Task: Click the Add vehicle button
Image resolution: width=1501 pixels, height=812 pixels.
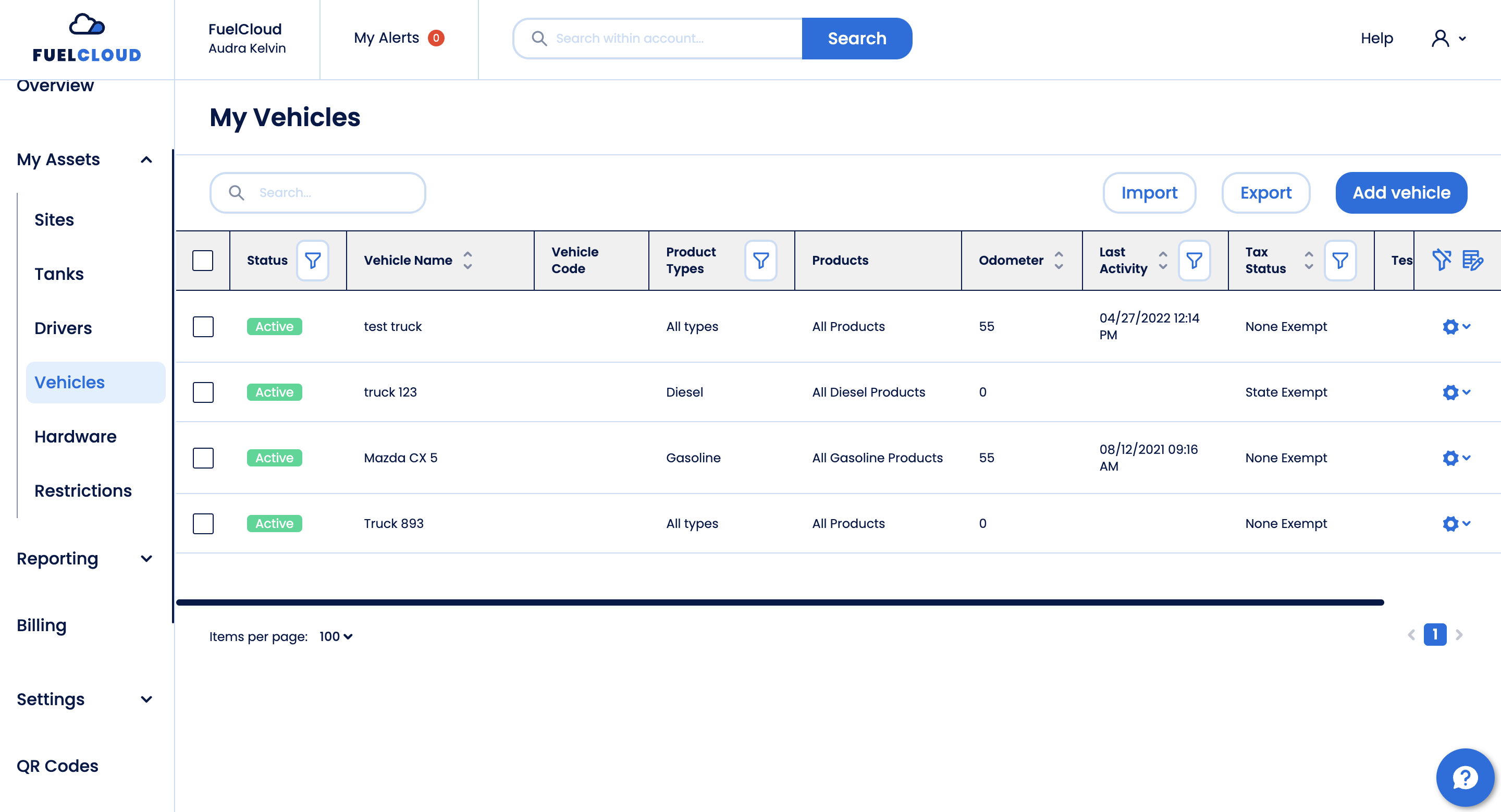Action: pos(1401,193)
